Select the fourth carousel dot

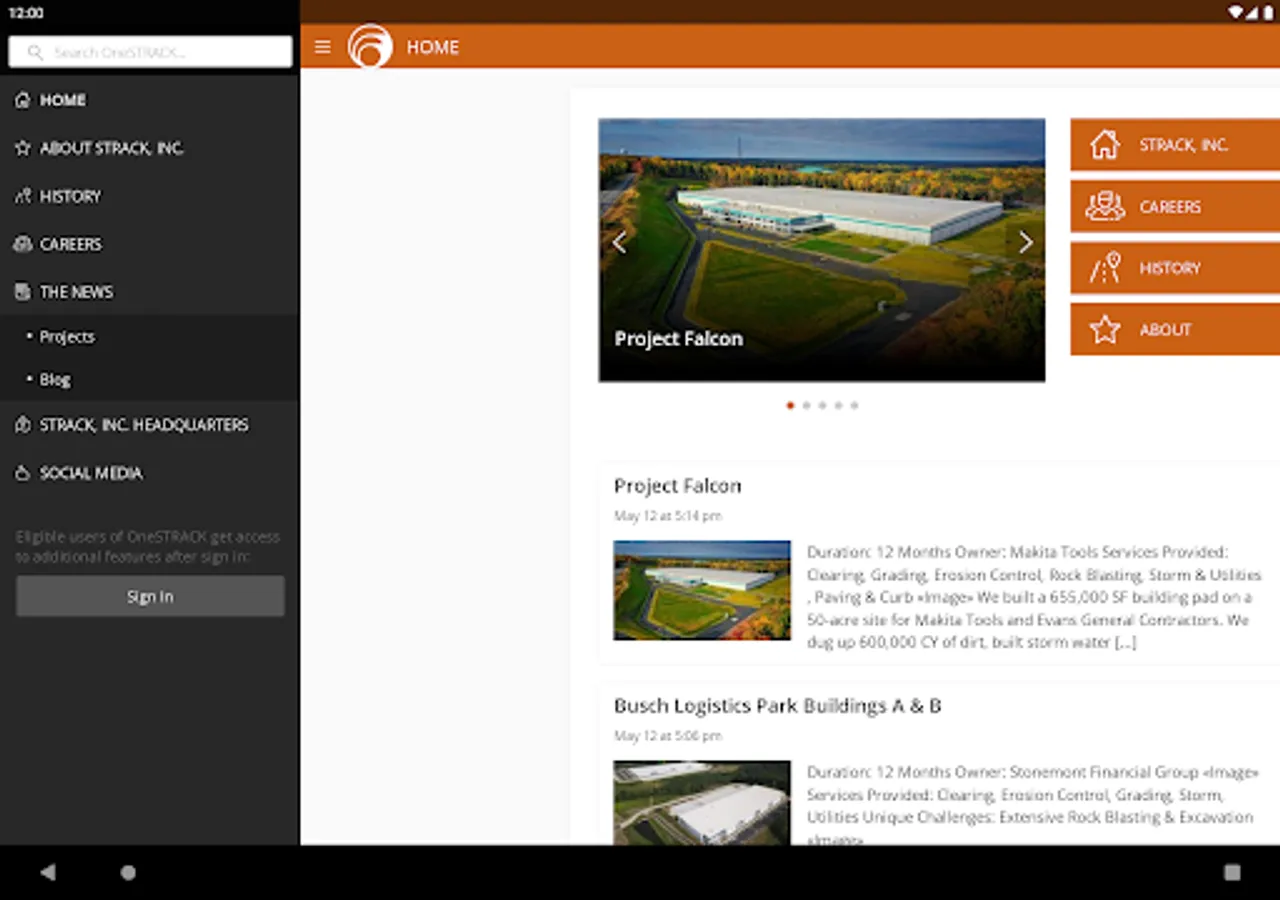pyautogui.click(x=838, y=406)
